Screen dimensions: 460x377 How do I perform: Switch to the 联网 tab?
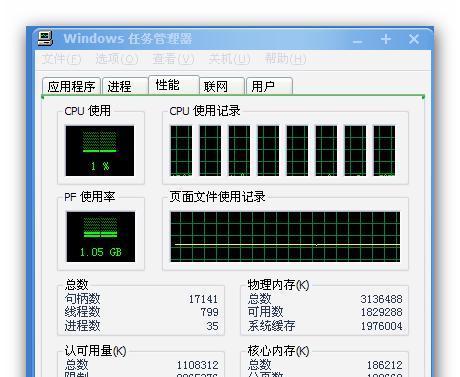(222, 86)
